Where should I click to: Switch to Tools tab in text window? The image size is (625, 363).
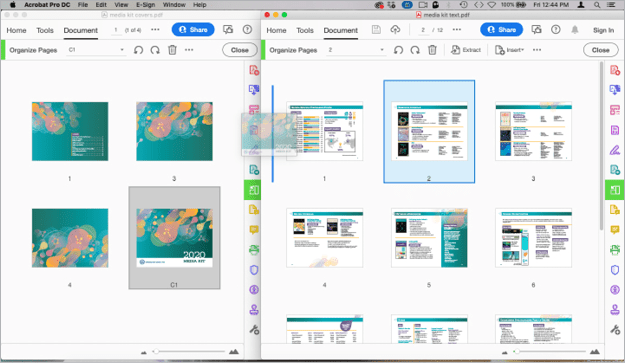(x=305, y=30)
